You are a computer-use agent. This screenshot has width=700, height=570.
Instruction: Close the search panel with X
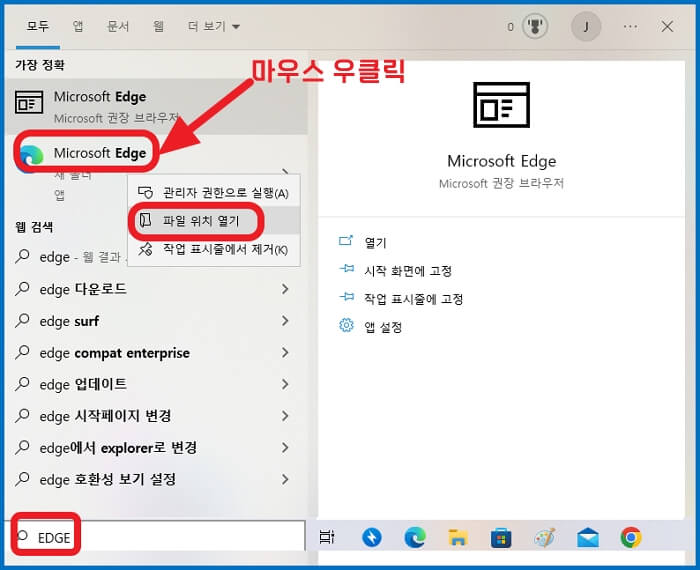pyautogui.click(x=667, y=27)
